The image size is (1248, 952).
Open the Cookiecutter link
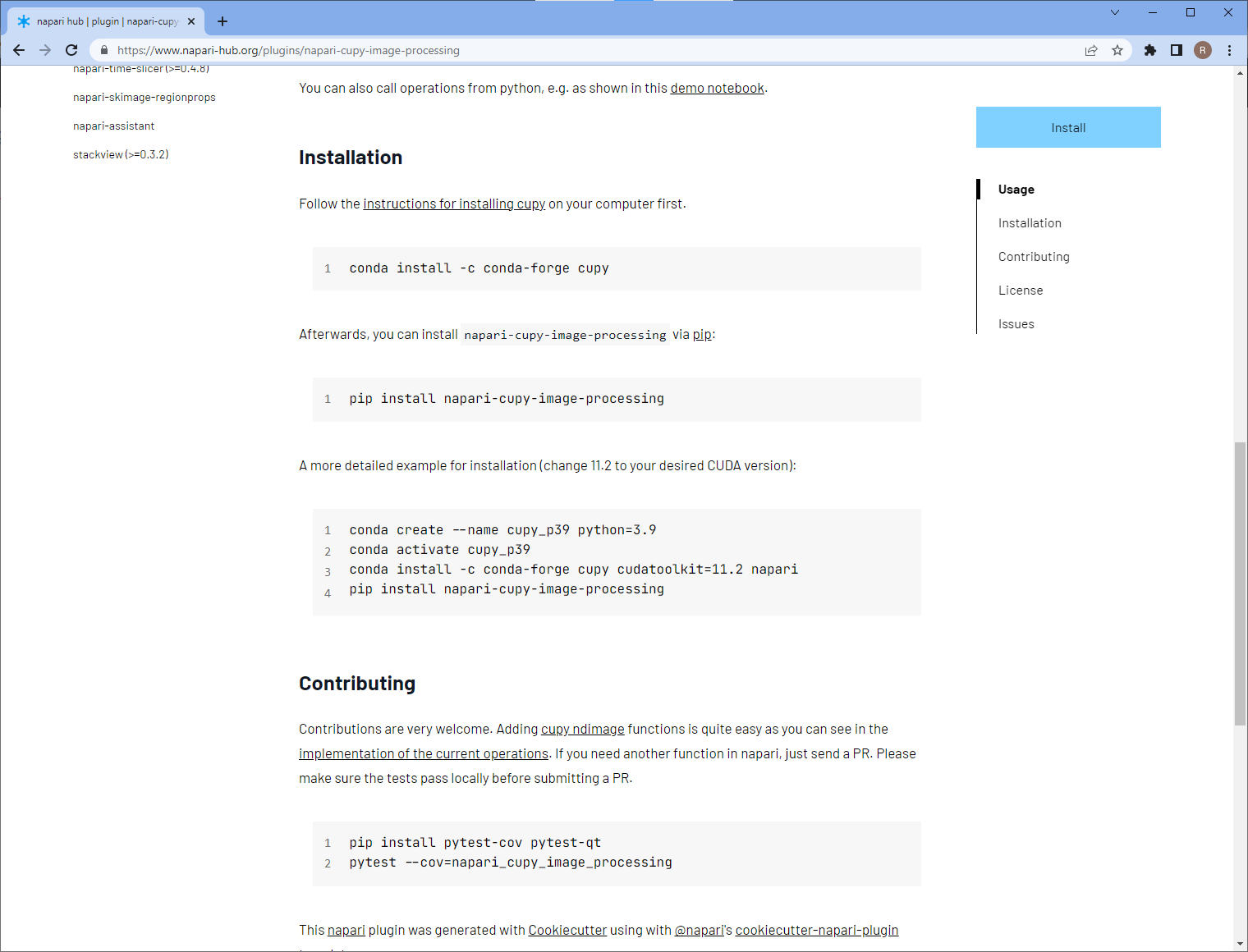[567, 930]
